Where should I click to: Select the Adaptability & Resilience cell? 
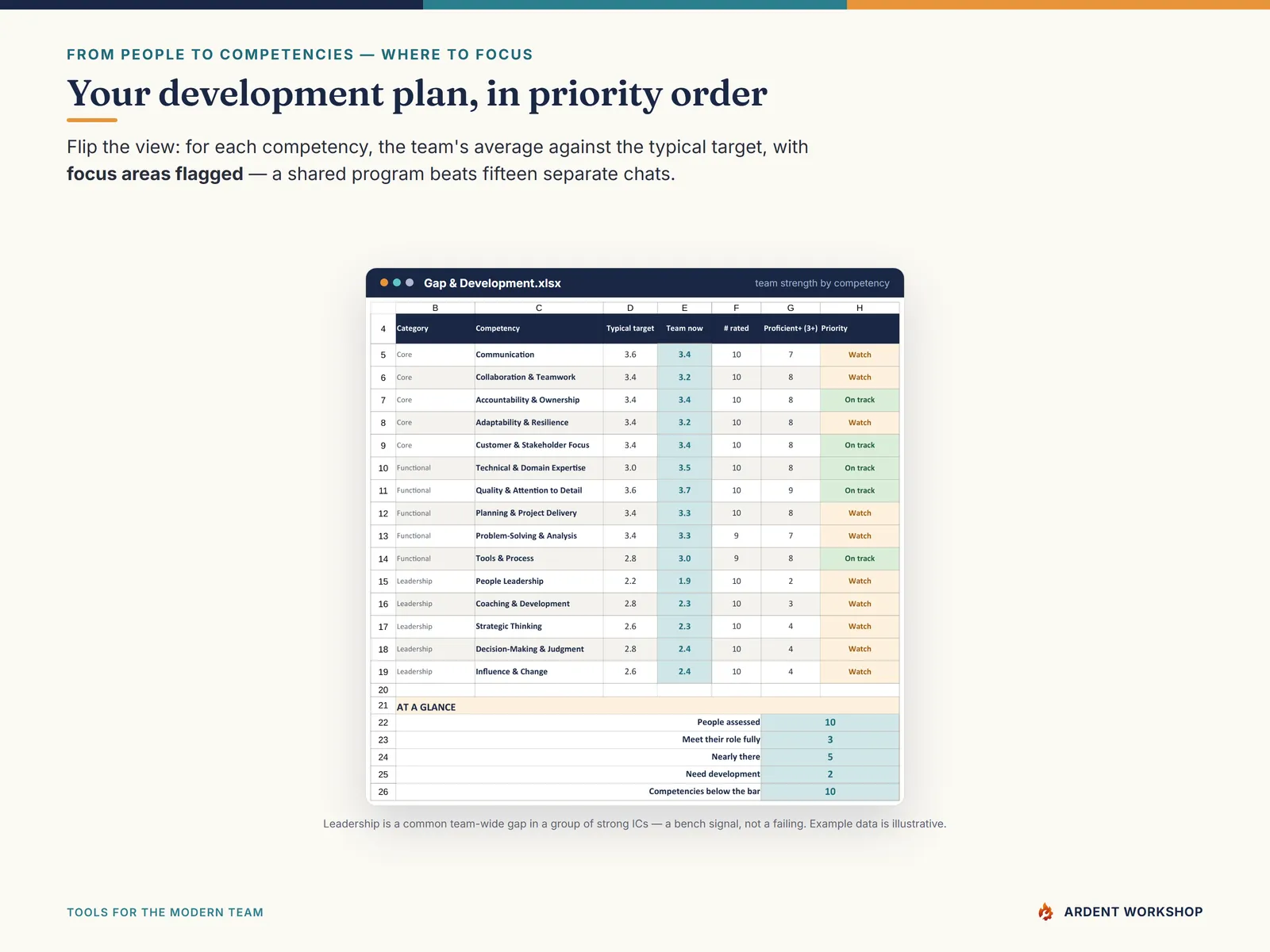click(539, 423)
